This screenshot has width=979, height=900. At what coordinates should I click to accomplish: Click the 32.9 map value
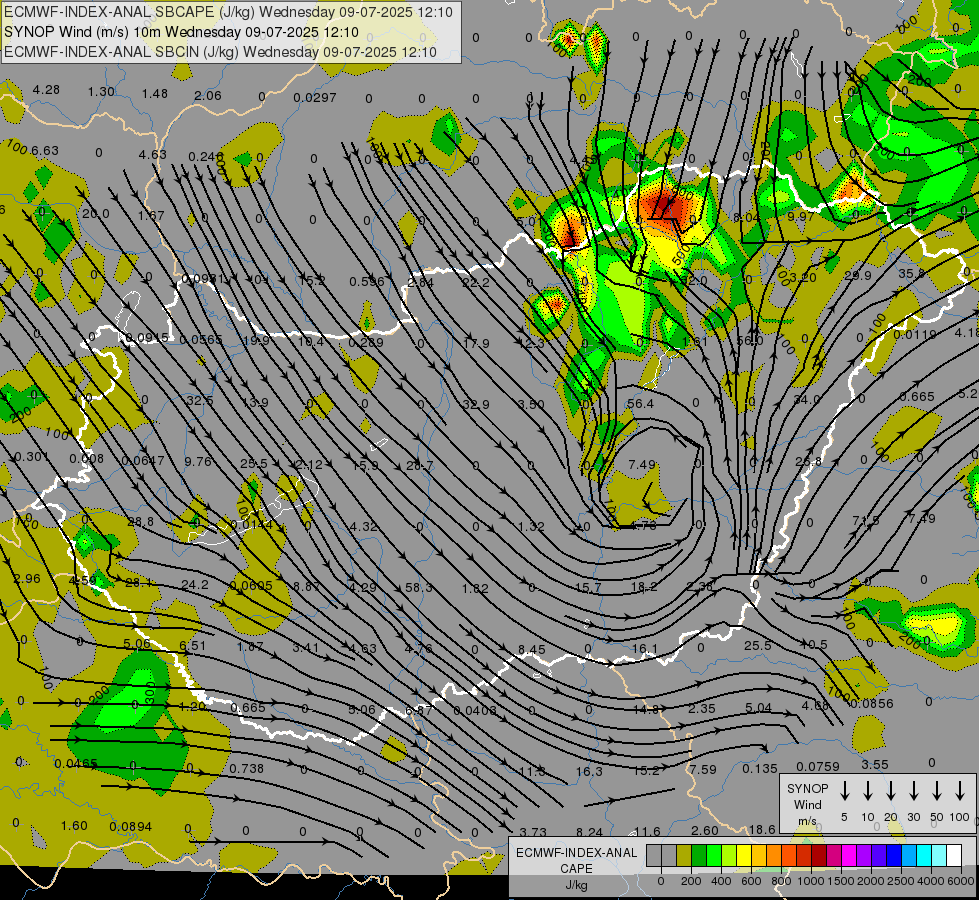coord(476,405)
